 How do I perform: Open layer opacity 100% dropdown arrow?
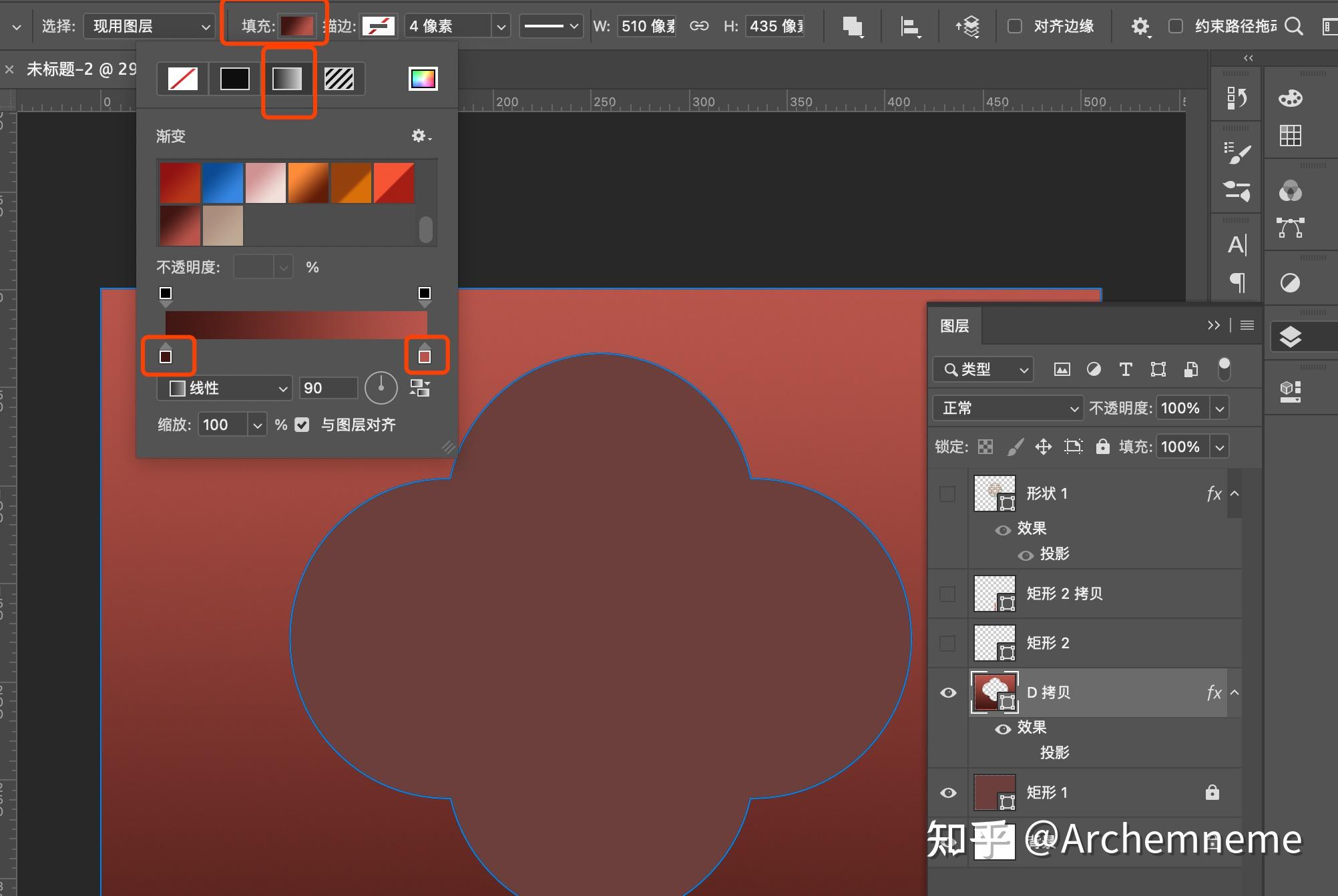coord(1220,408)
